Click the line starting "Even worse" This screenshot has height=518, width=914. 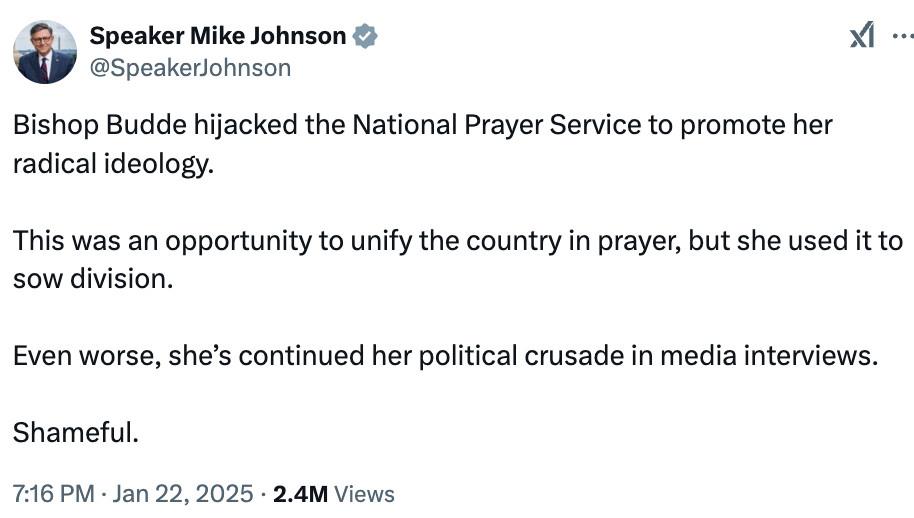pos(444,356)
